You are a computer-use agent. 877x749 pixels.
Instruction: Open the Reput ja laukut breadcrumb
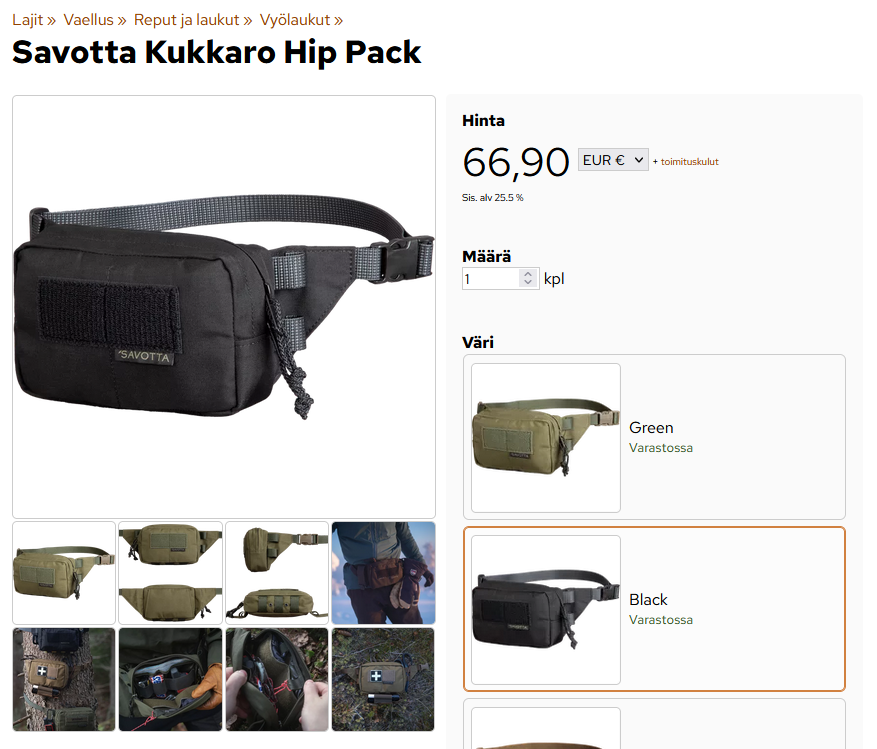coord(186,20)
